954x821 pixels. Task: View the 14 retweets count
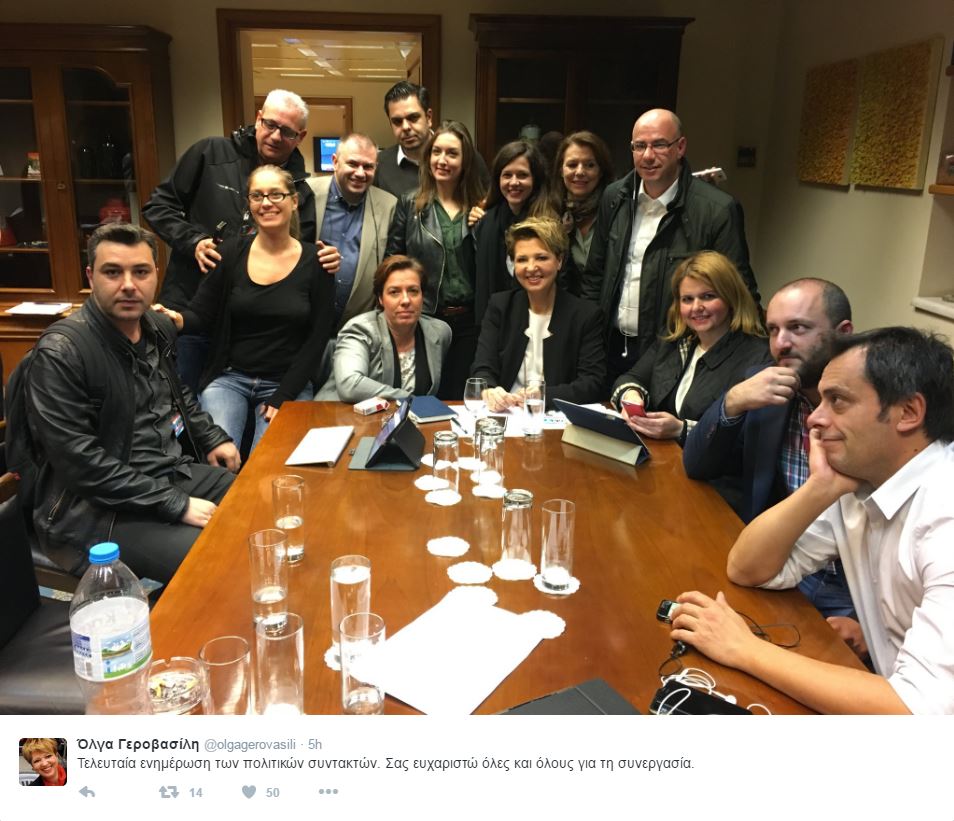(195, 792)
